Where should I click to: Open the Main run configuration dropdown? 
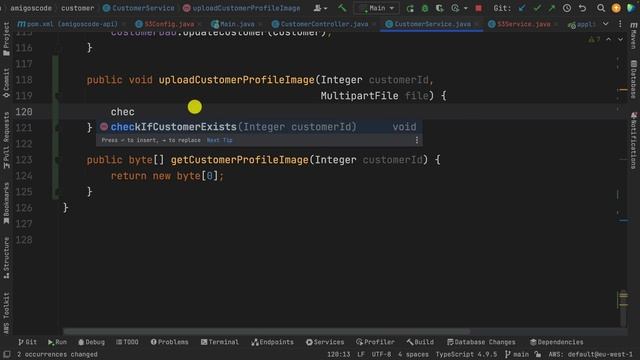coord(376,8)
